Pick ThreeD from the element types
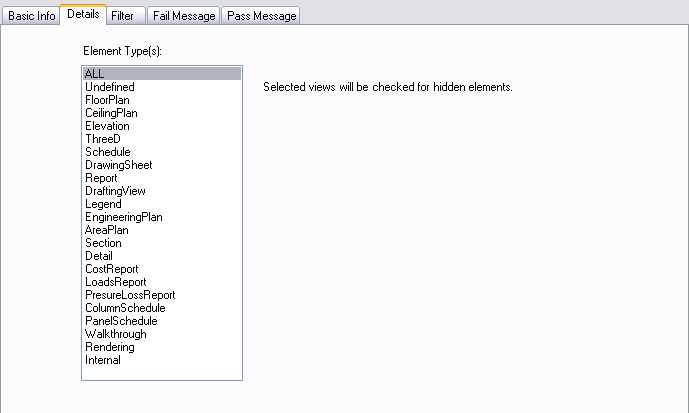The width and height of the screenshot is (689, 413). (162, 139)
